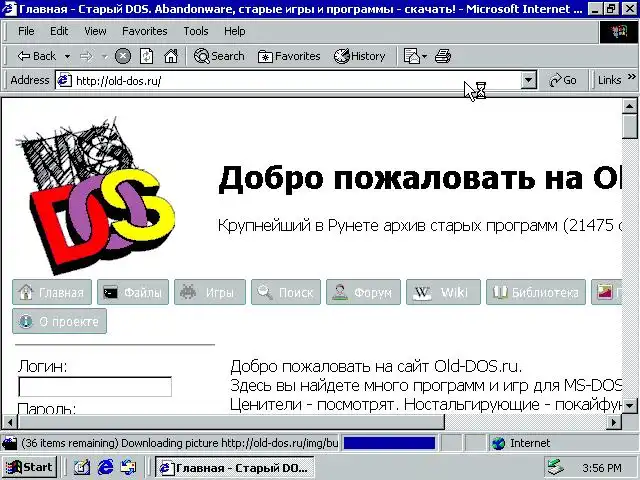Click the vertical scrollbar down arrow
The width and height of the screenshot is (640, 480).
[x=629, y=405]
